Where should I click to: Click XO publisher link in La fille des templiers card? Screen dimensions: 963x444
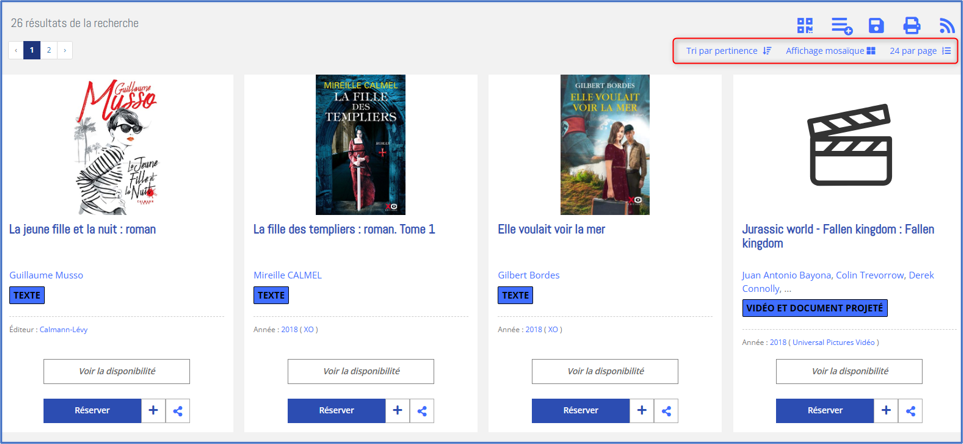[308, 330]
